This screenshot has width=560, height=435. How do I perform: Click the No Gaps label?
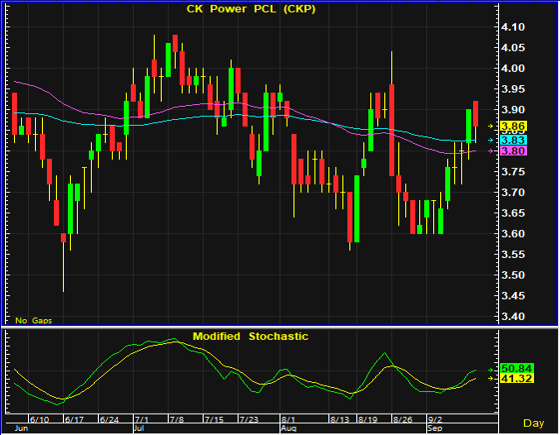pos(34,320)
